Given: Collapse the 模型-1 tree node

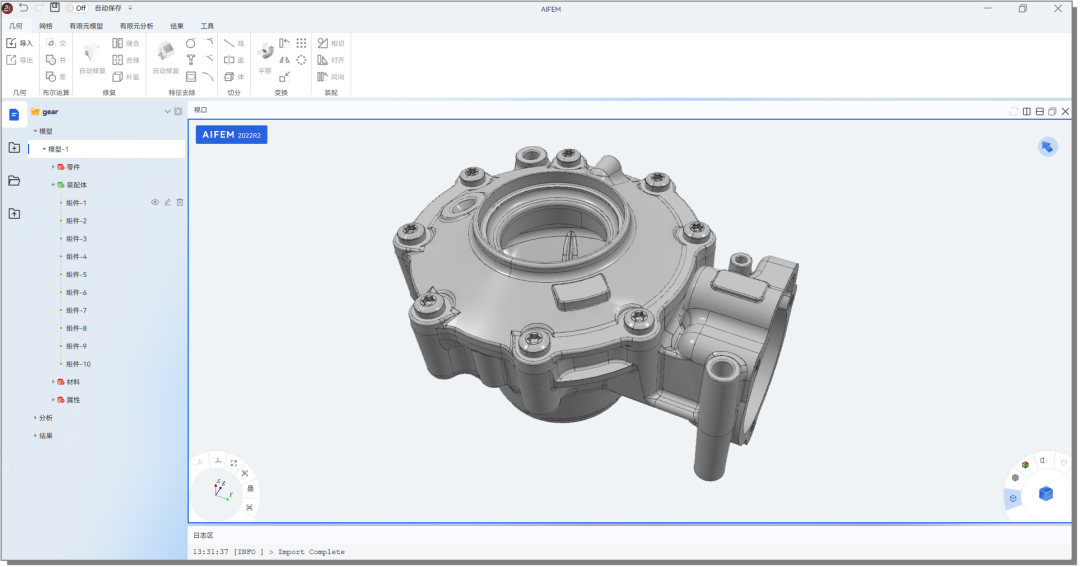Looking at the screenshot, I should pyautogui.click(x=44, y=149).
